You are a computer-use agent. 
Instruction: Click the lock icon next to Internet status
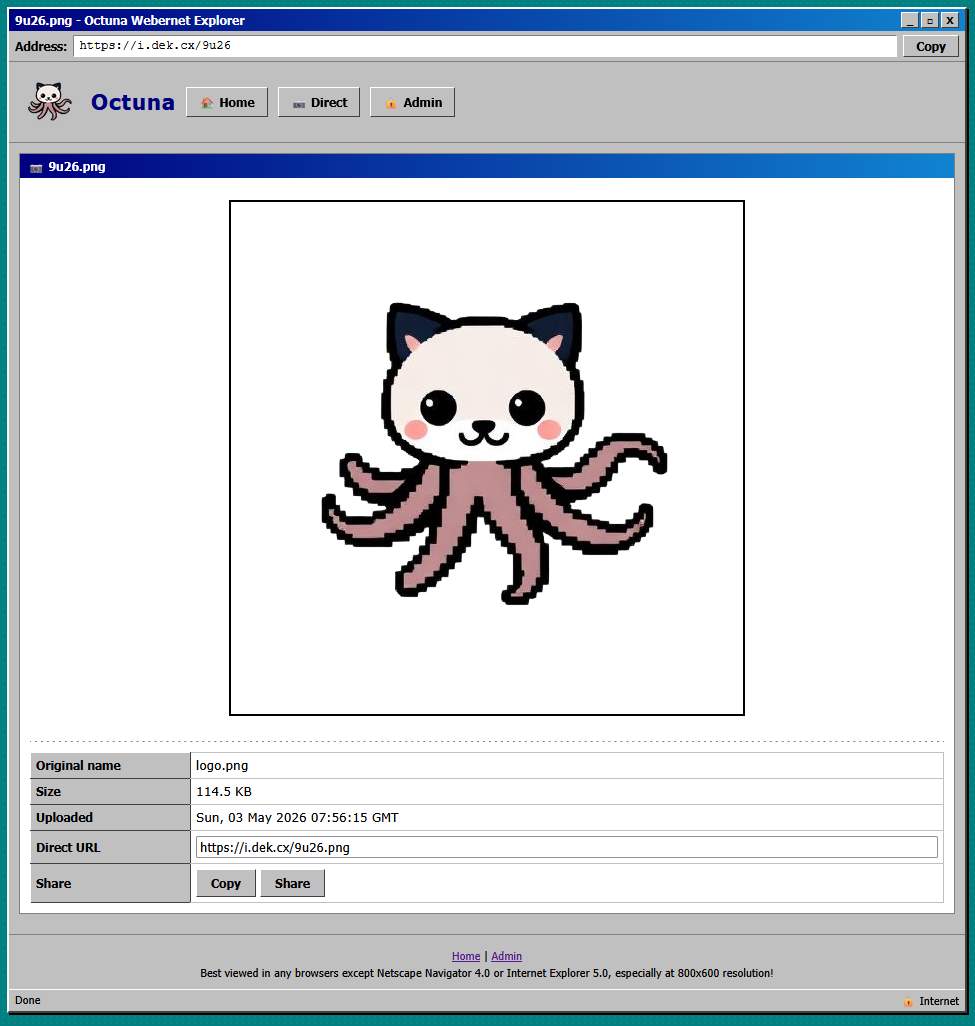pos(908,1001)
